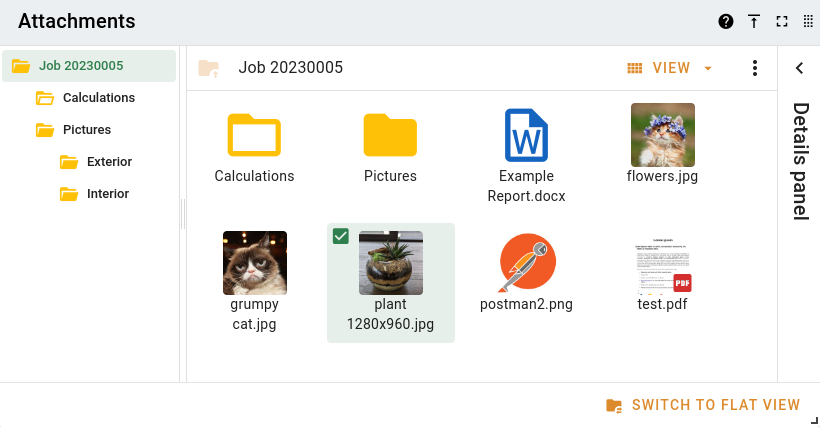Select Job 20230005 in folder tree
Image resolution: width=820 pixels, height=427 pixels.
pyautogui.click(x=81, y=66)
